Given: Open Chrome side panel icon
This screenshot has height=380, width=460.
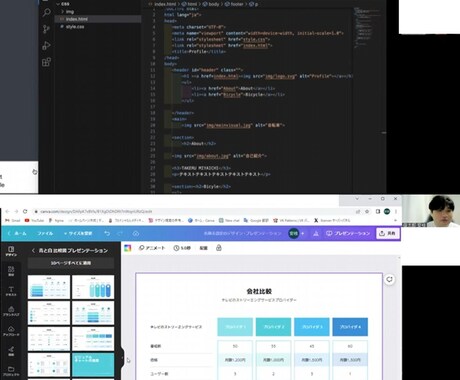Looking at the screenshot, I should (378, 211).
